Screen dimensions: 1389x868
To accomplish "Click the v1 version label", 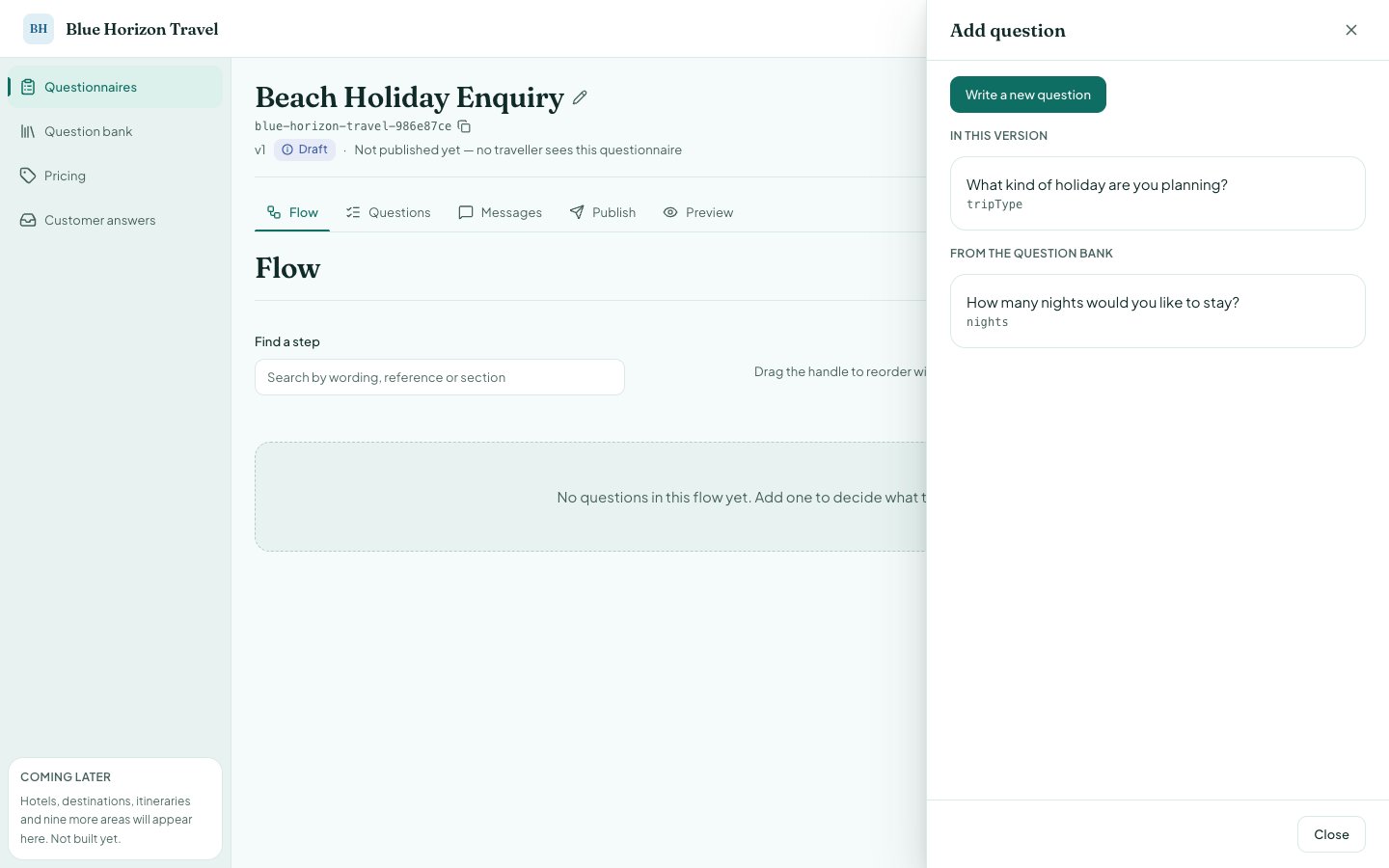I will tap(260, 149).
